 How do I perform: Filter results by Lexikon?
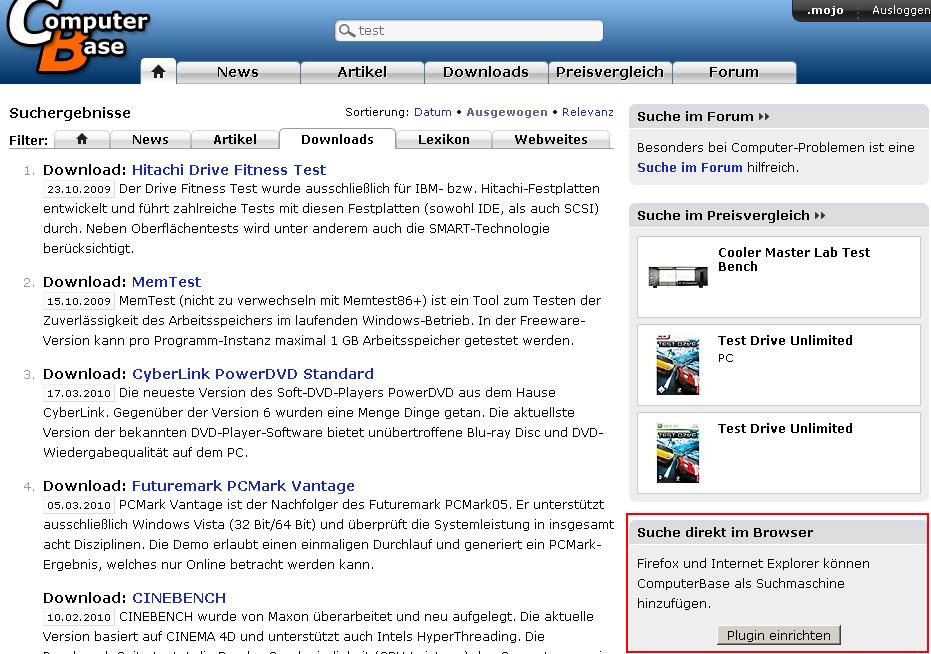(444, 139)
